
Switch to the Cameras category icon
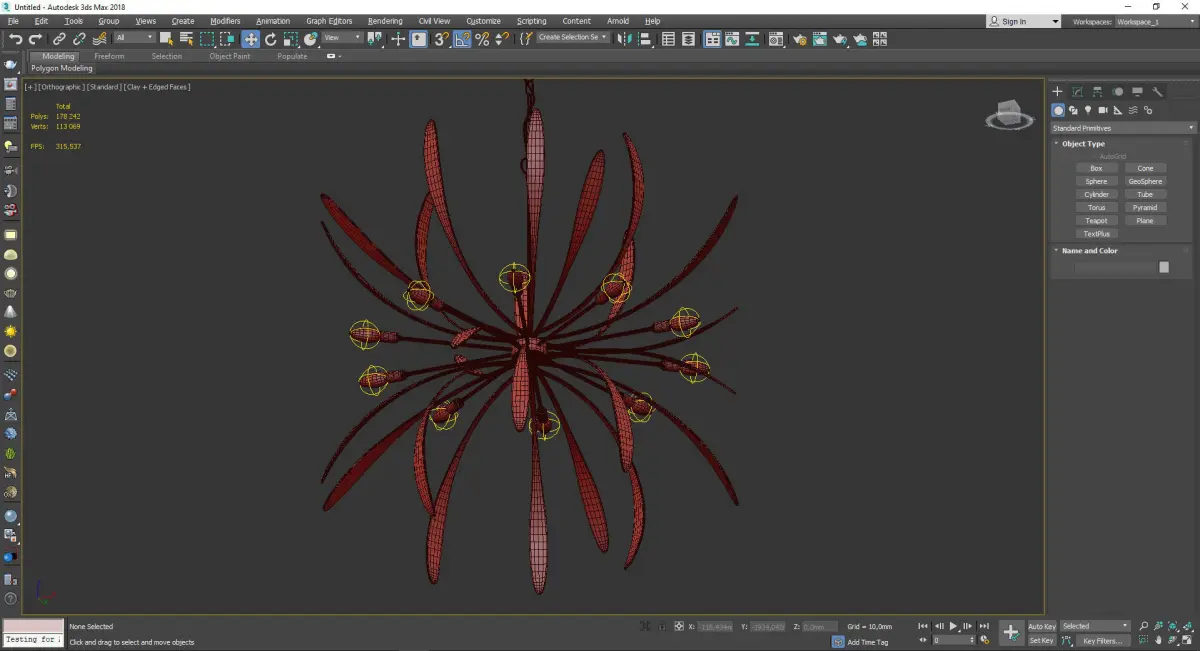(x=1103, y=110)
